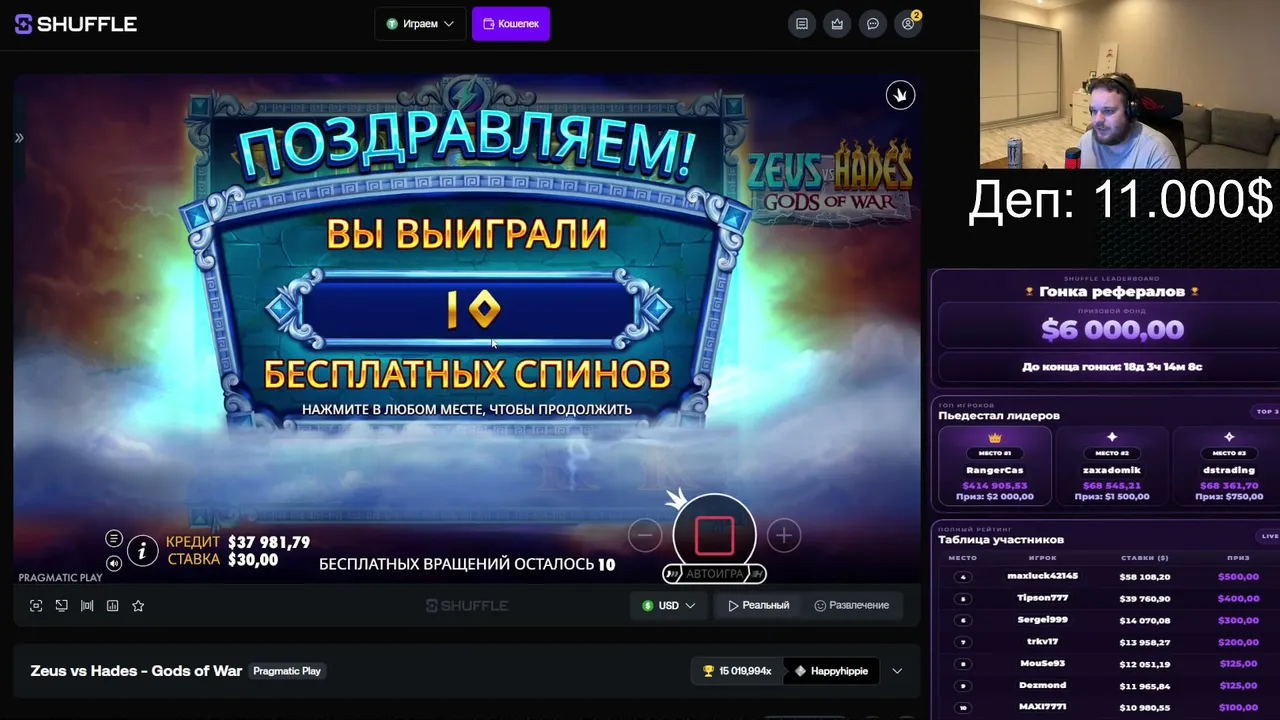Click the TOP 3 badge
This screenshot has width=1280, height=720.
[1266, 412]
